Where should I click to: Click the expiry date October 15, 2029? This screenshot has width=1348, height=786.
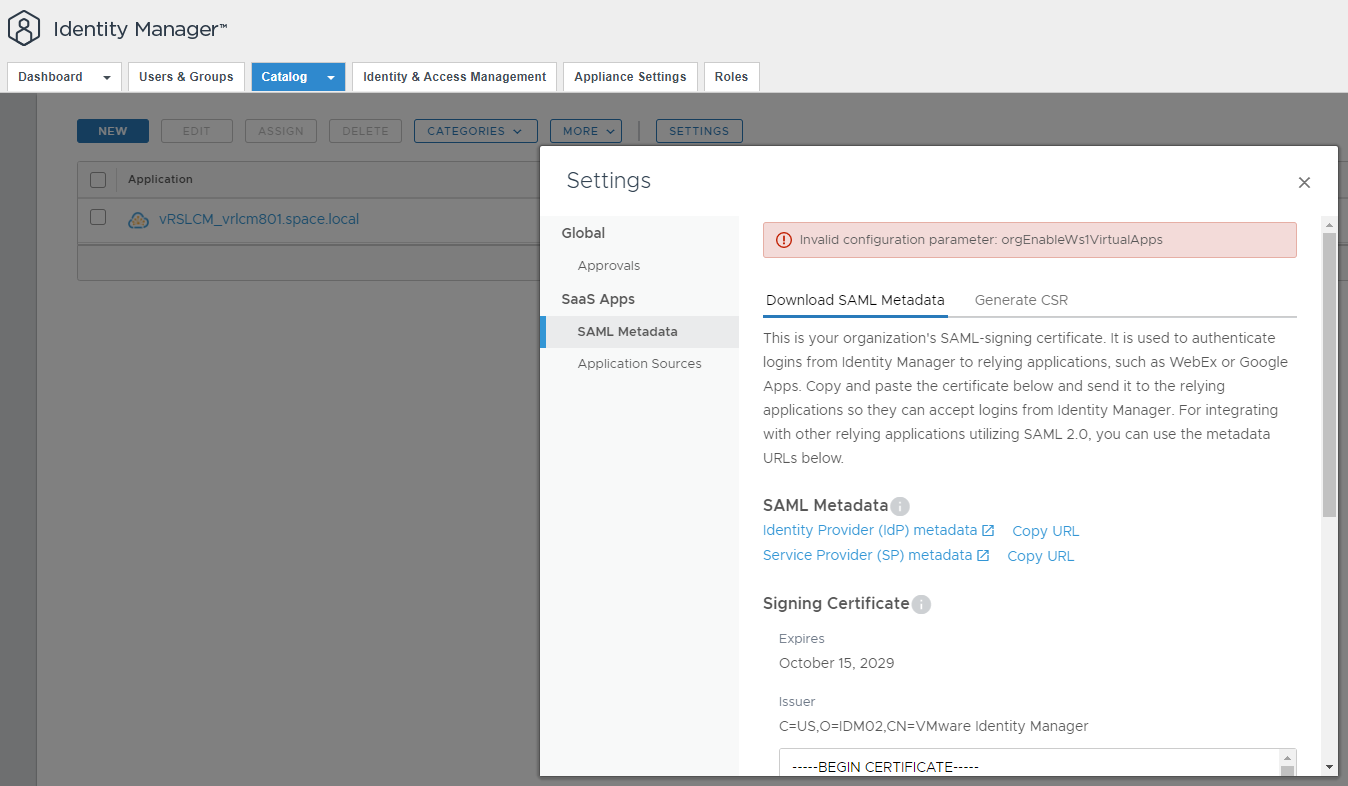837,663
